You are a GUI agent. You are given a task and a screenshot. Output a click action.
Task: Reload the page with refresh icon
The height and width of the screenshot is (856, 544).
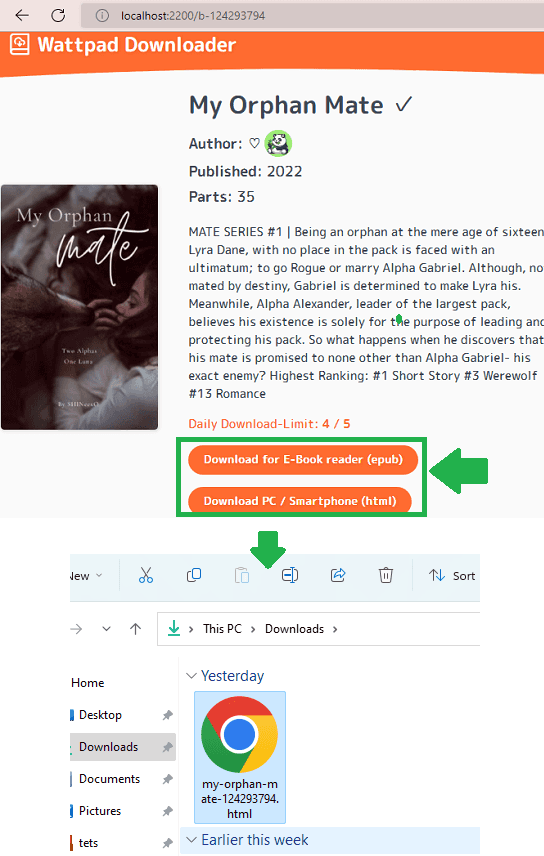tap(58, 15)
